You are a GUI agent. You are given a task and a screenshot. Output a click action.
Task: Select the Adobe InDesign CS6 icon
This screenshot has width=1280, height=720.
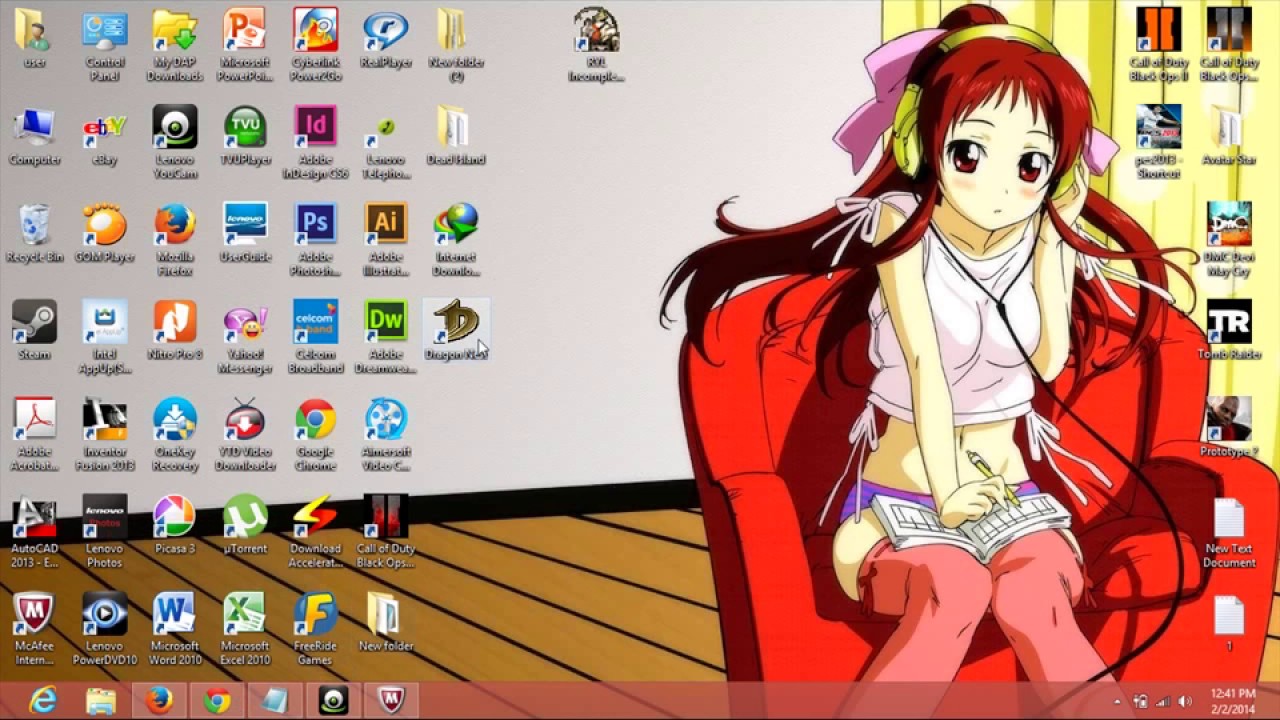[x=315, y=143]
